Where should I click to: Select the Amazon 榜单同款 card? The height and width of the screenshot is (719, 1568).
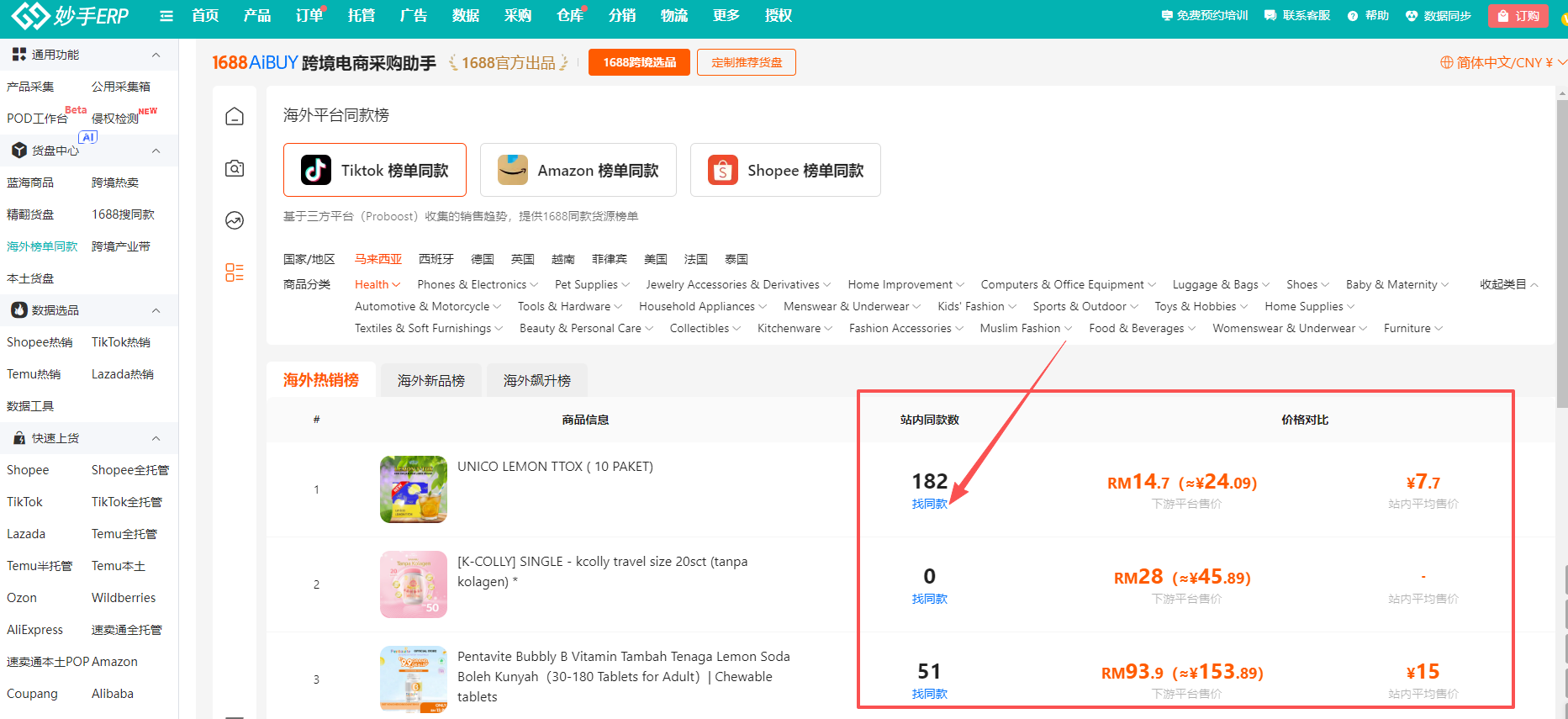[x=578, y=170]
